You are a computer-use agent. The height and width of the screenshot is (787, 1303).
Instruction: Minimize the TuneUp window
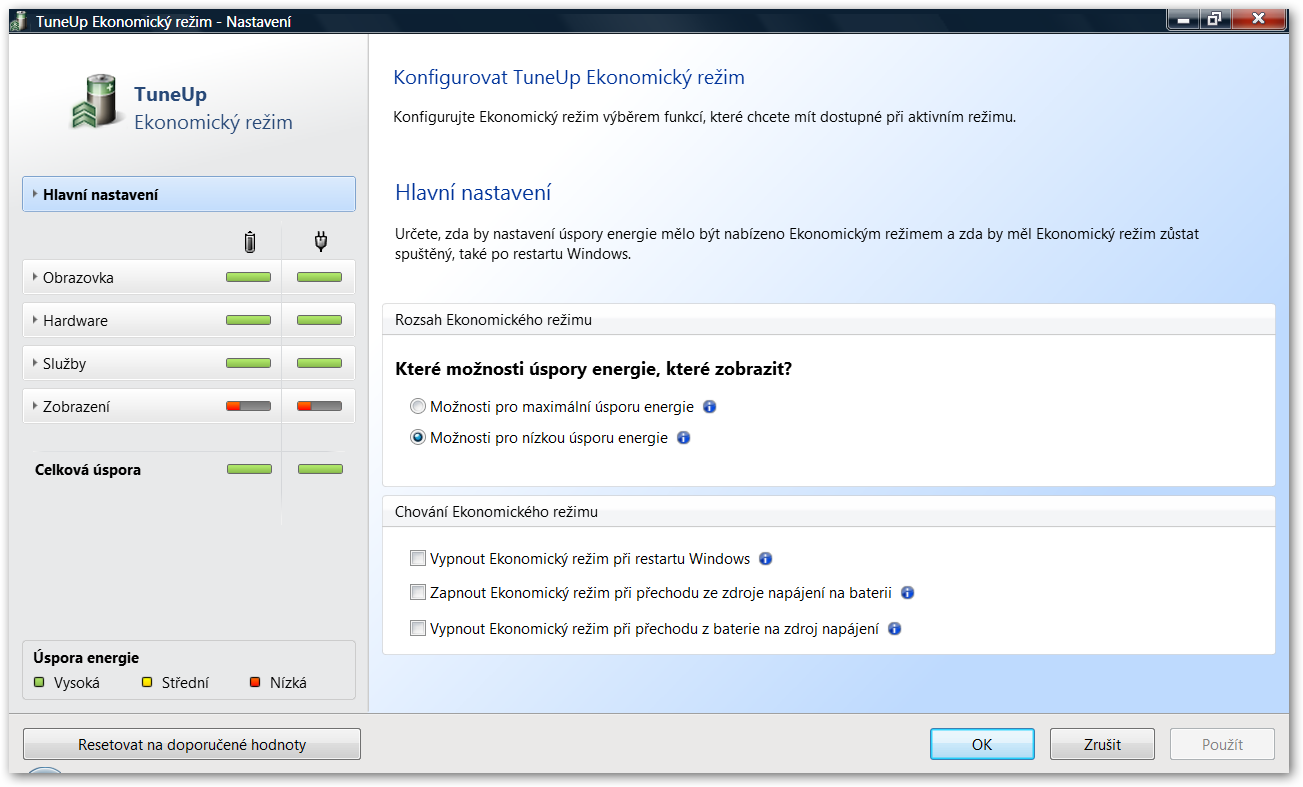pyautogui.click(x=1183, y=19)
